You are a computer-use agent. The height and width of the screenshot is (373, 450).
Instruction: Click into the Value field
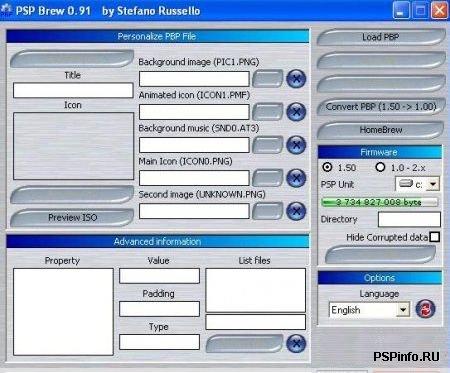point(159,276)
